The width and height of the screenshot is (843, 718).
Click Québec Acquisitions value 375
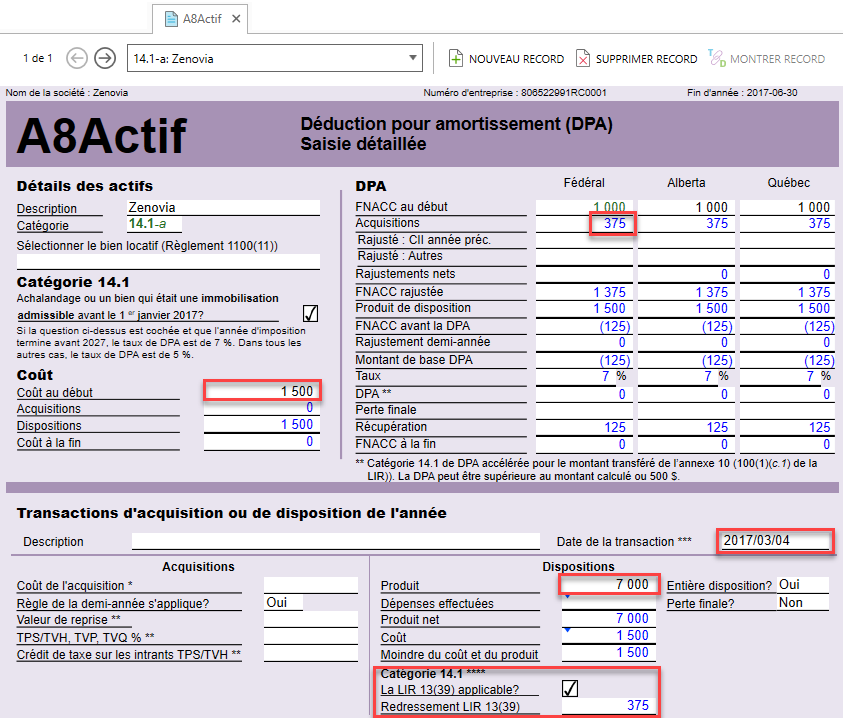788,223
